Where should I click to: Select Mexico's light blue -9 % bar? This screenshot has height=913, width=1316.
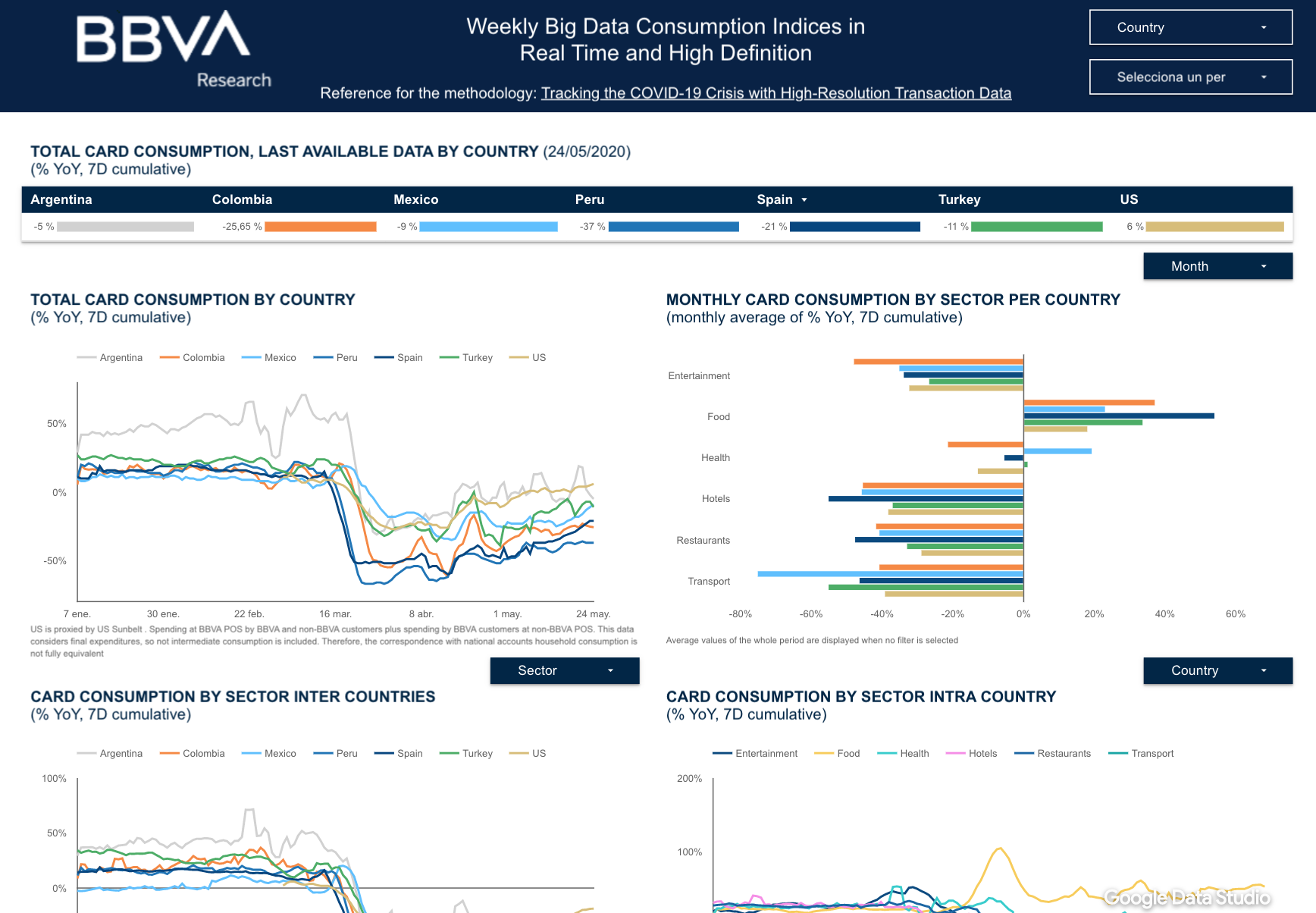pyautogui.click(x=488, y=227)
